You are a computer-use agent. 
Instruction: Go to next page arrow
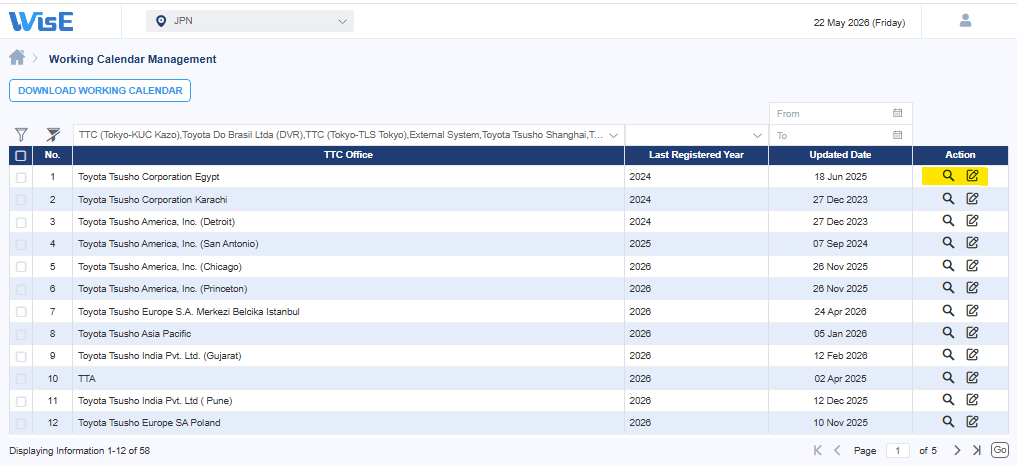(x=957, y=450)
